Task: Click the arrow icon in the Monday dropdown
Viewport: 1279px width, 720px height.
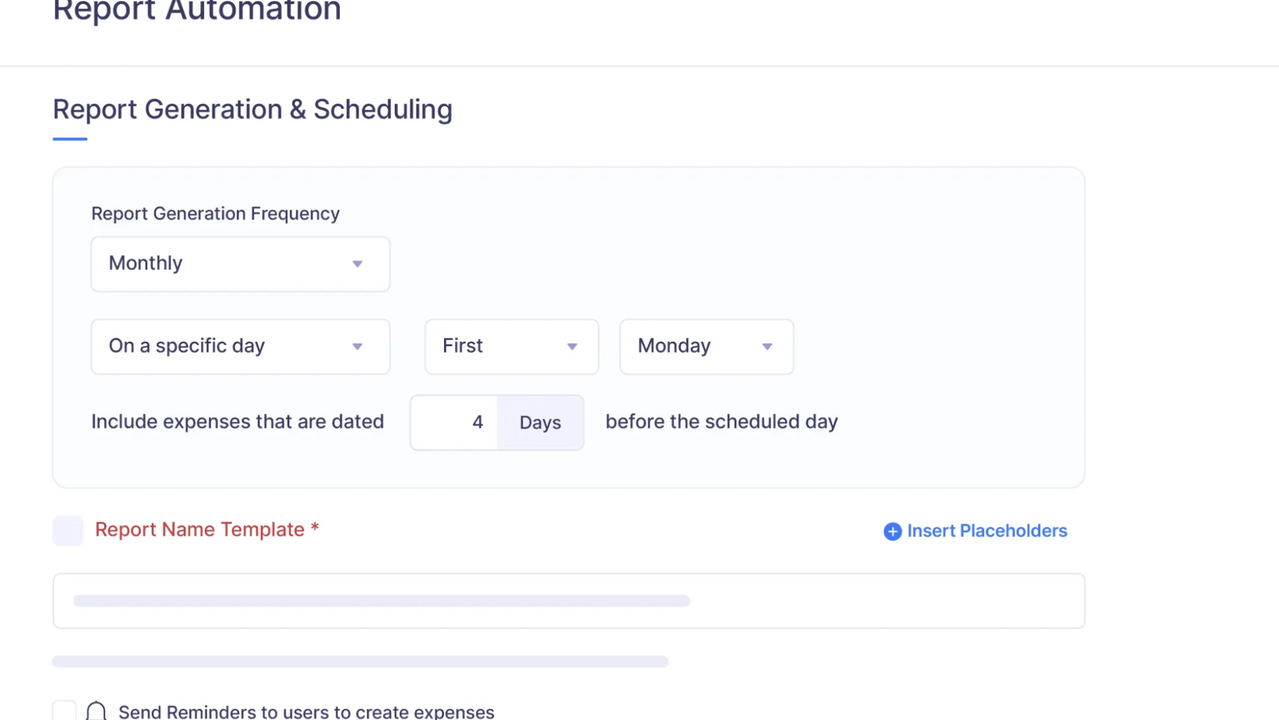Action: tap(767, 346)
